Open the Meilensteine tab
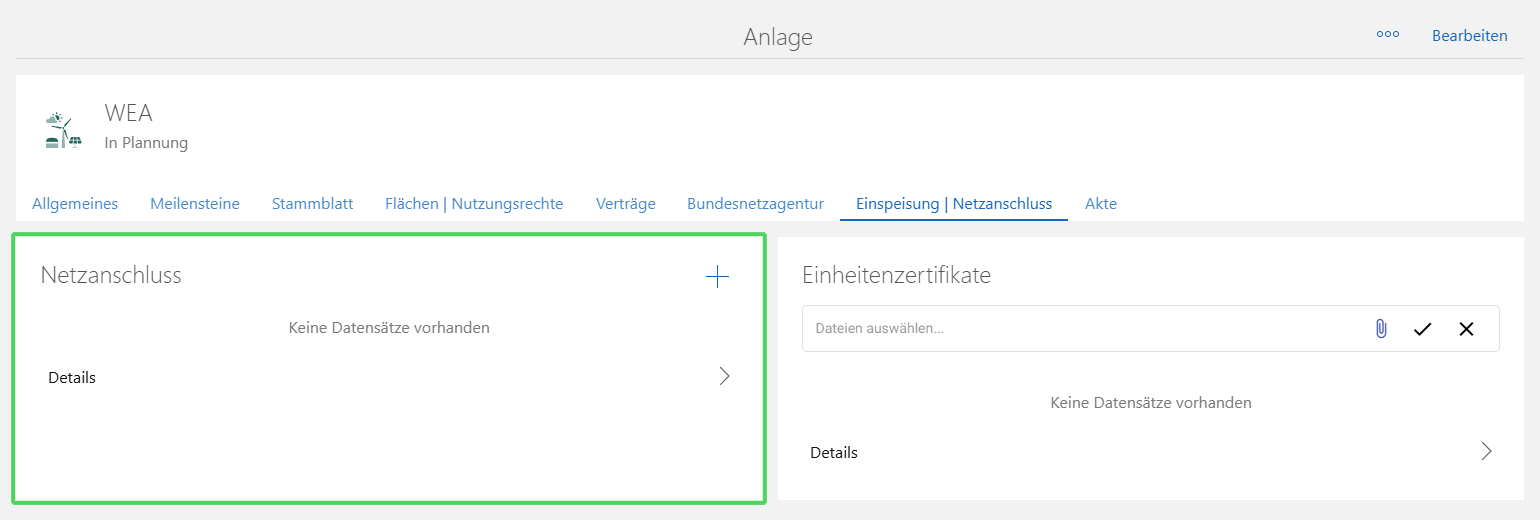Viewport: 1540px width, 520px height. coord(195,203)
